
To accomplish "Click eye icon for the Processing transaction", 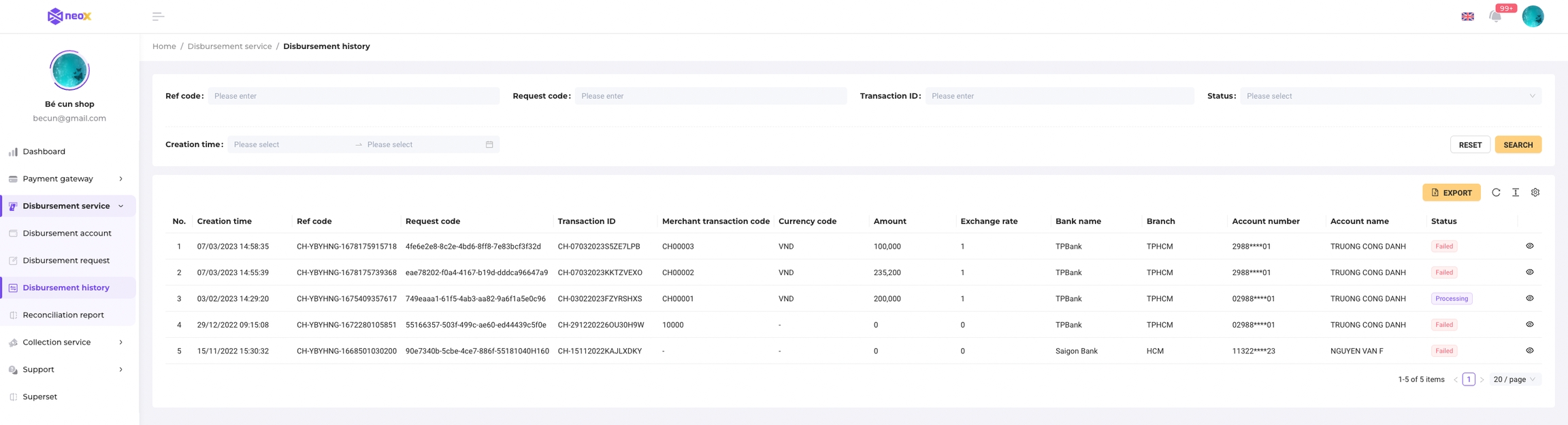I will coord(1530,298).
